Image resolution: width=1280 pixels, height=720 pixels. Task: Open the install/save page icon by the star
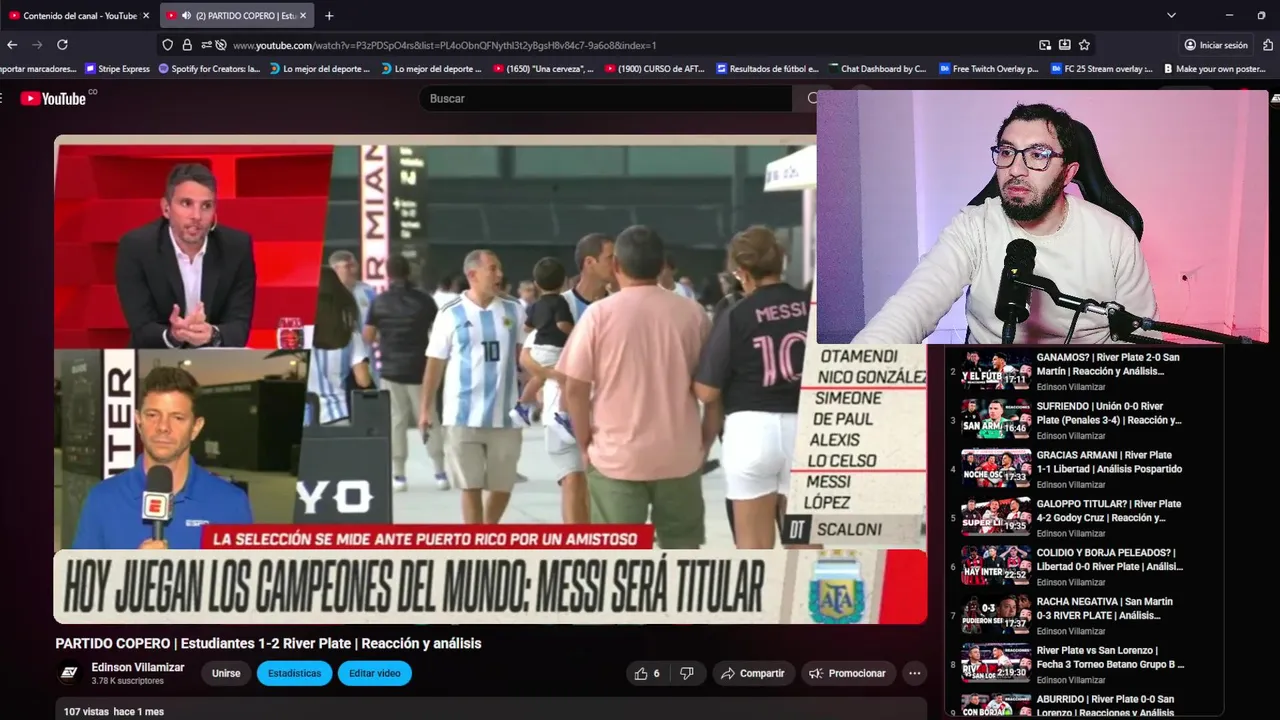point(1065,45)
